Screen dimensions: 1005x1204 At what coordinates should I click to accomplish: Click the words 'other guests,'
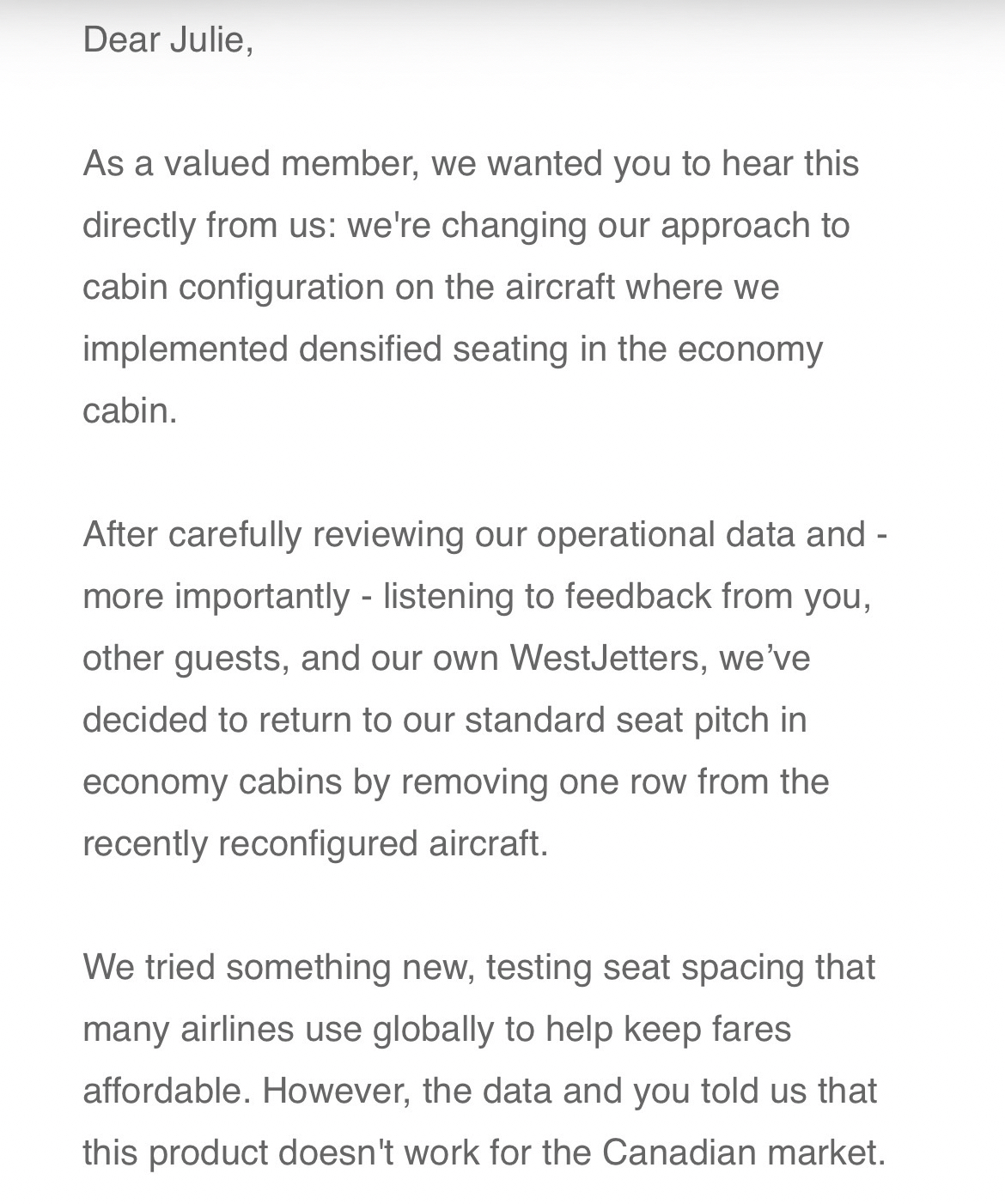[x=186, y=659]
